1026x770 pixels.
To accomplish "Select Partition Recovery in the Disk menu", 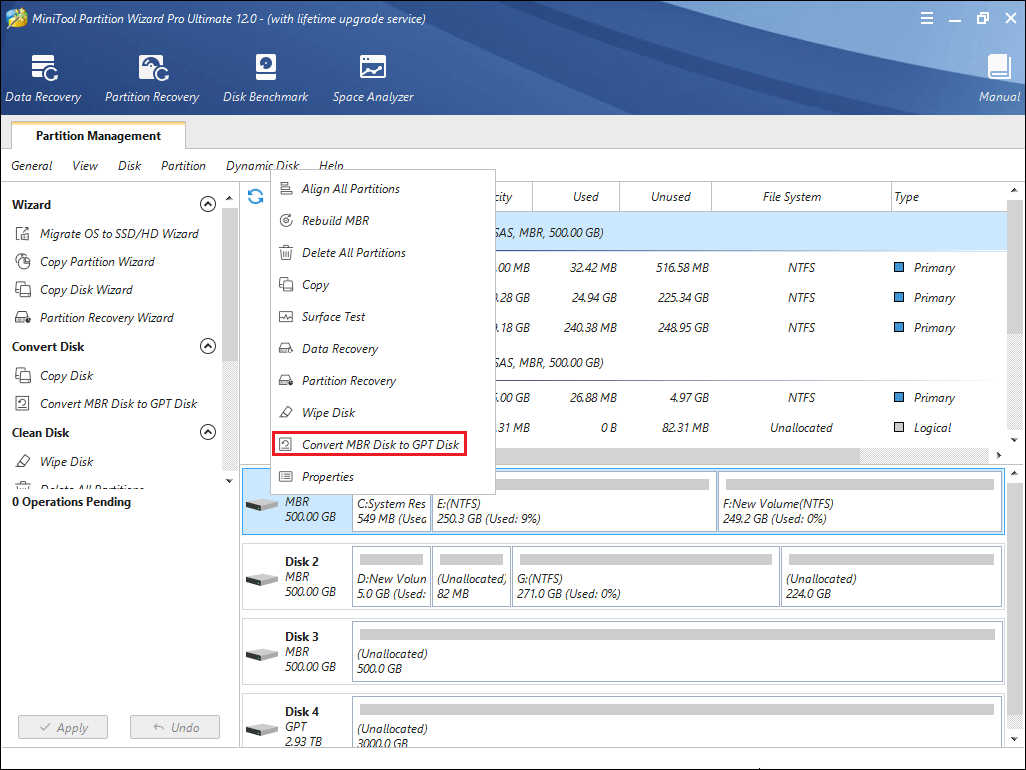I will point(383,381).
